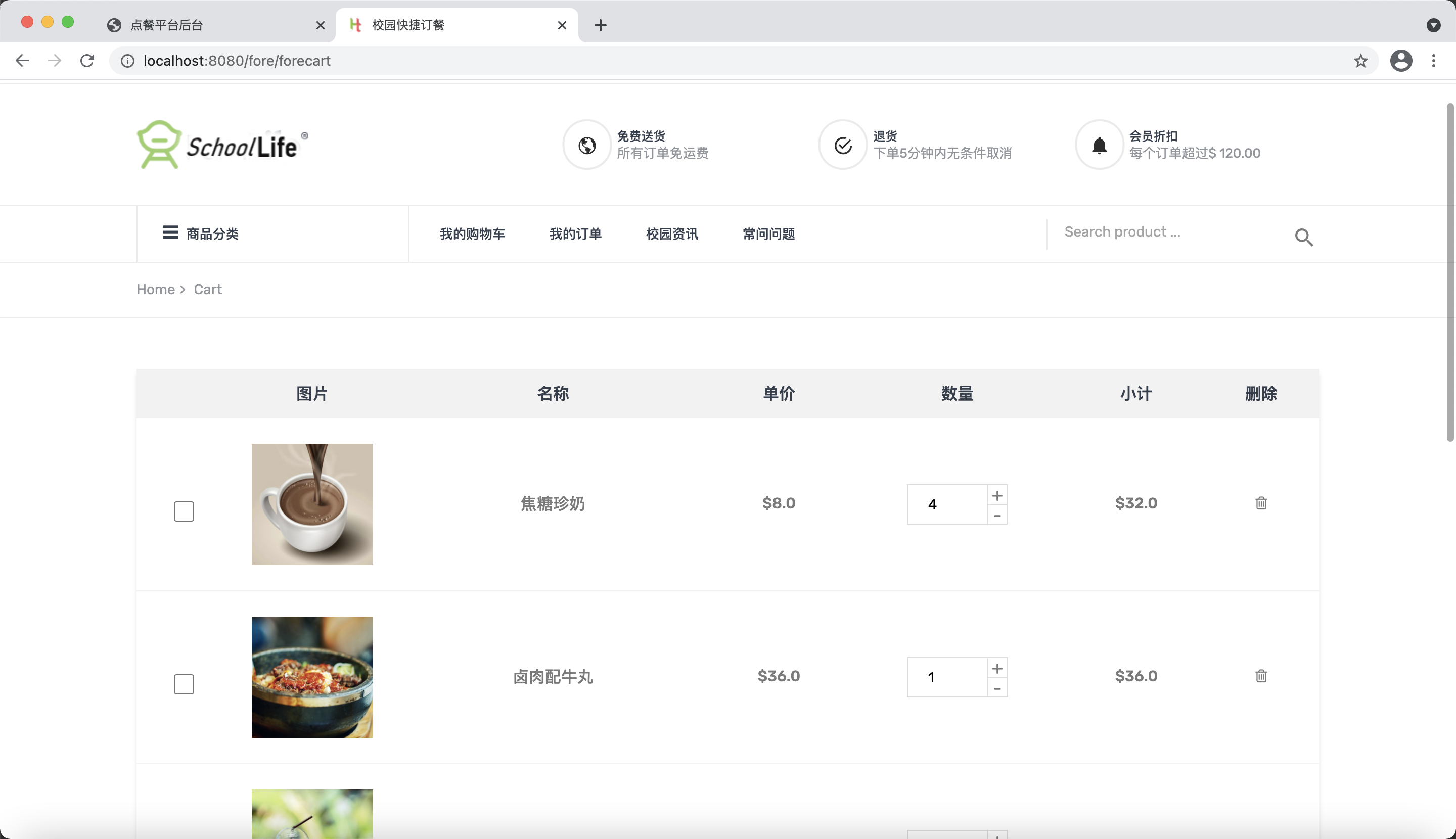The height and width of the screenshot is (839, 1456).
Task: Open 我的购物车 menu item
Action: 472,234
